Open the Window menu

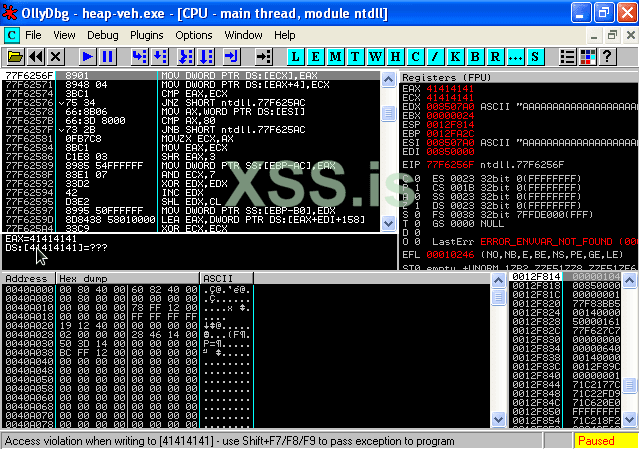click(244, 35)
